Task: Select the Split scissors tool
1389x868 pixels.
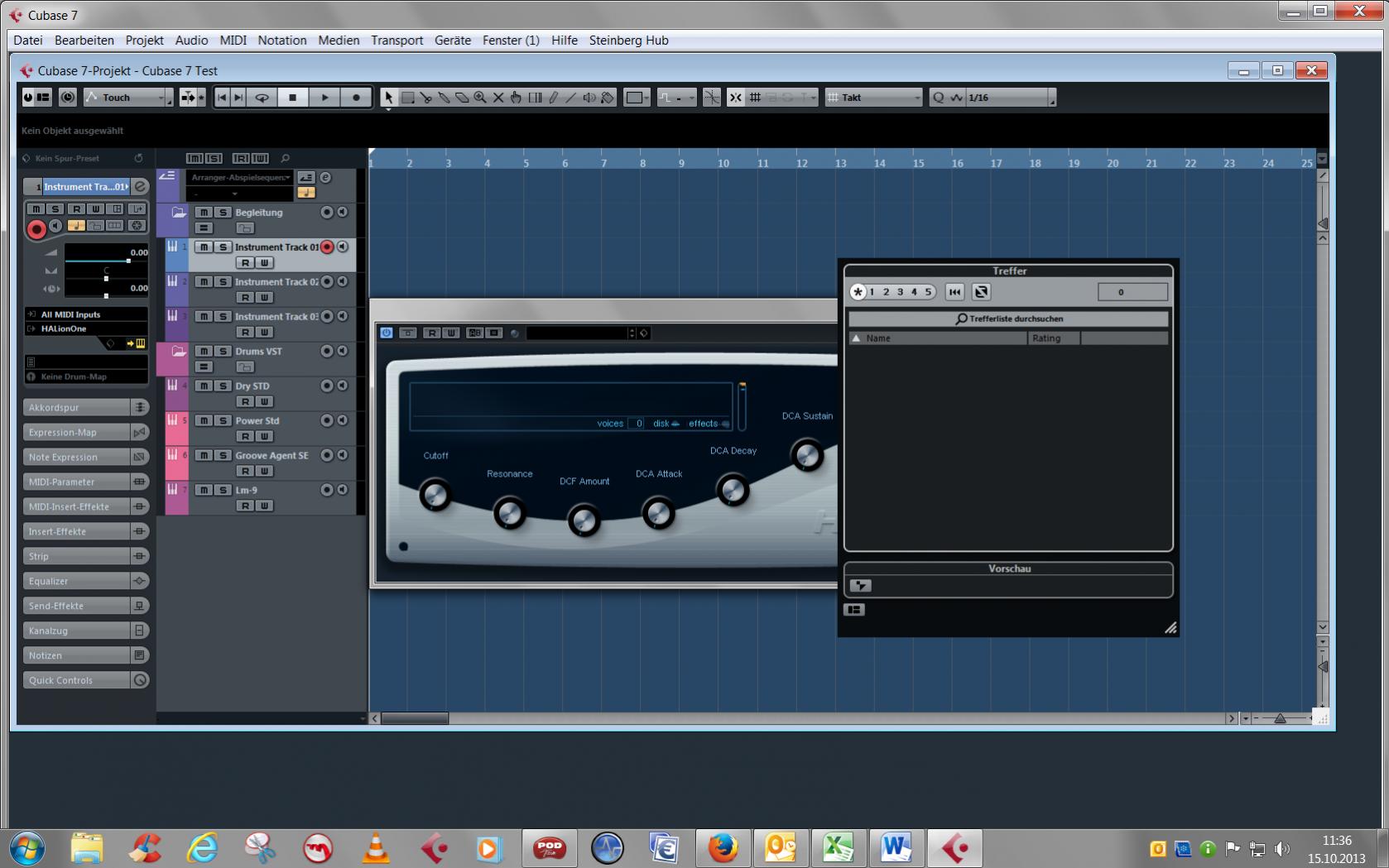Action: coord(425,98)
